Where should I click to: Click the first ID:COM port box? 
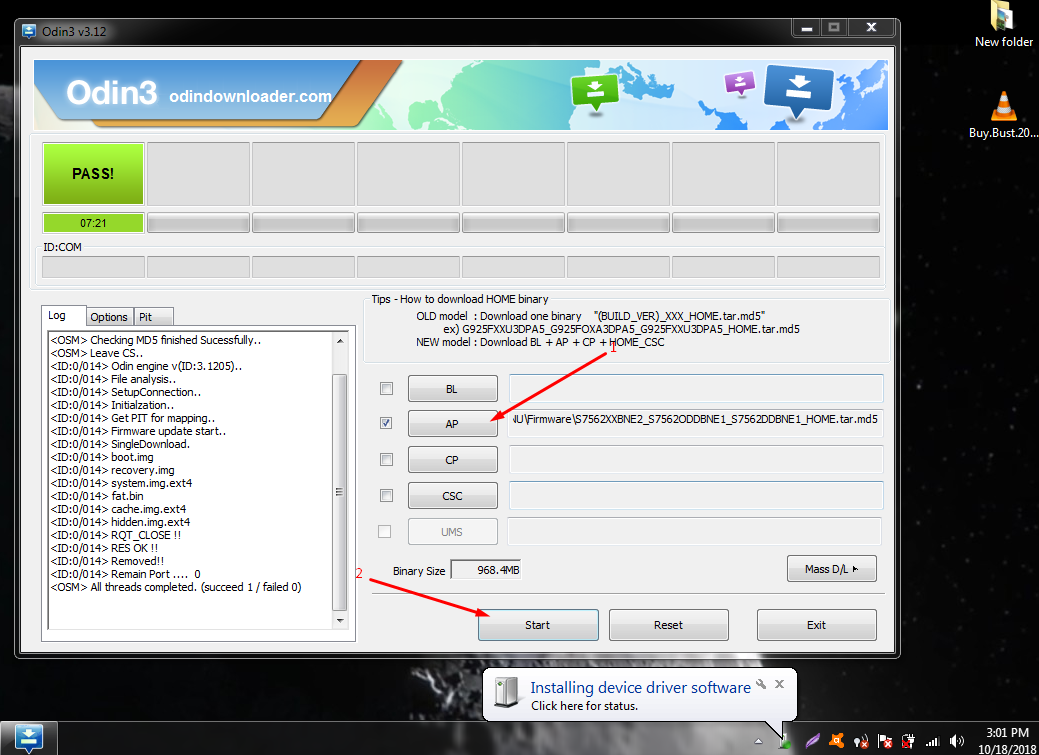pos(93,267)
